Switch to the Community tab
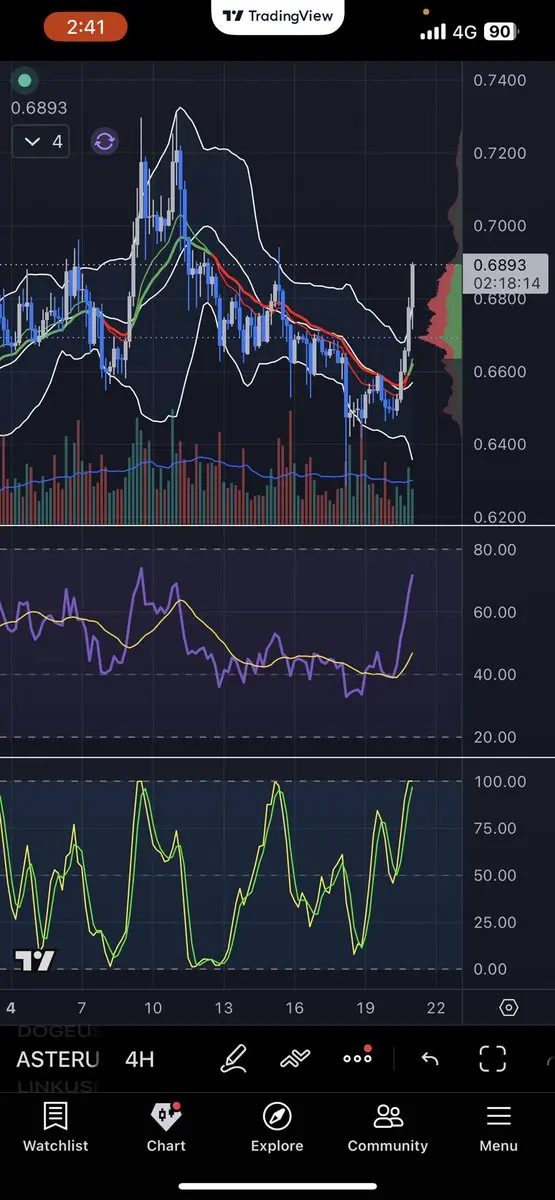Image resolution: width=555 pixels, height=1200 pixels. [x=388, y=1127]
